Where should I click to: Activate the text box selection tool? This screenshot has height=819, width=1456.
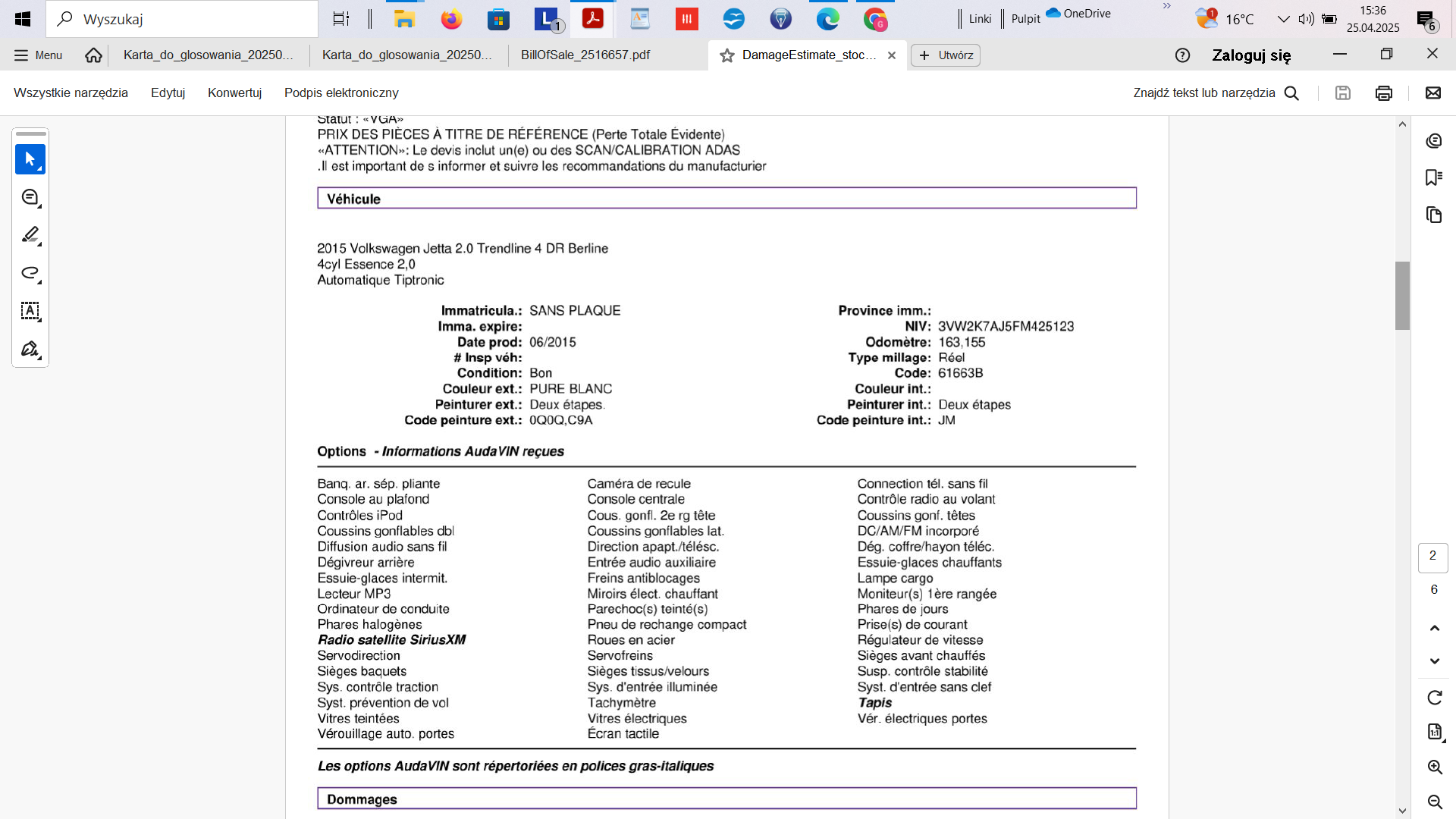tap(30, 311)
